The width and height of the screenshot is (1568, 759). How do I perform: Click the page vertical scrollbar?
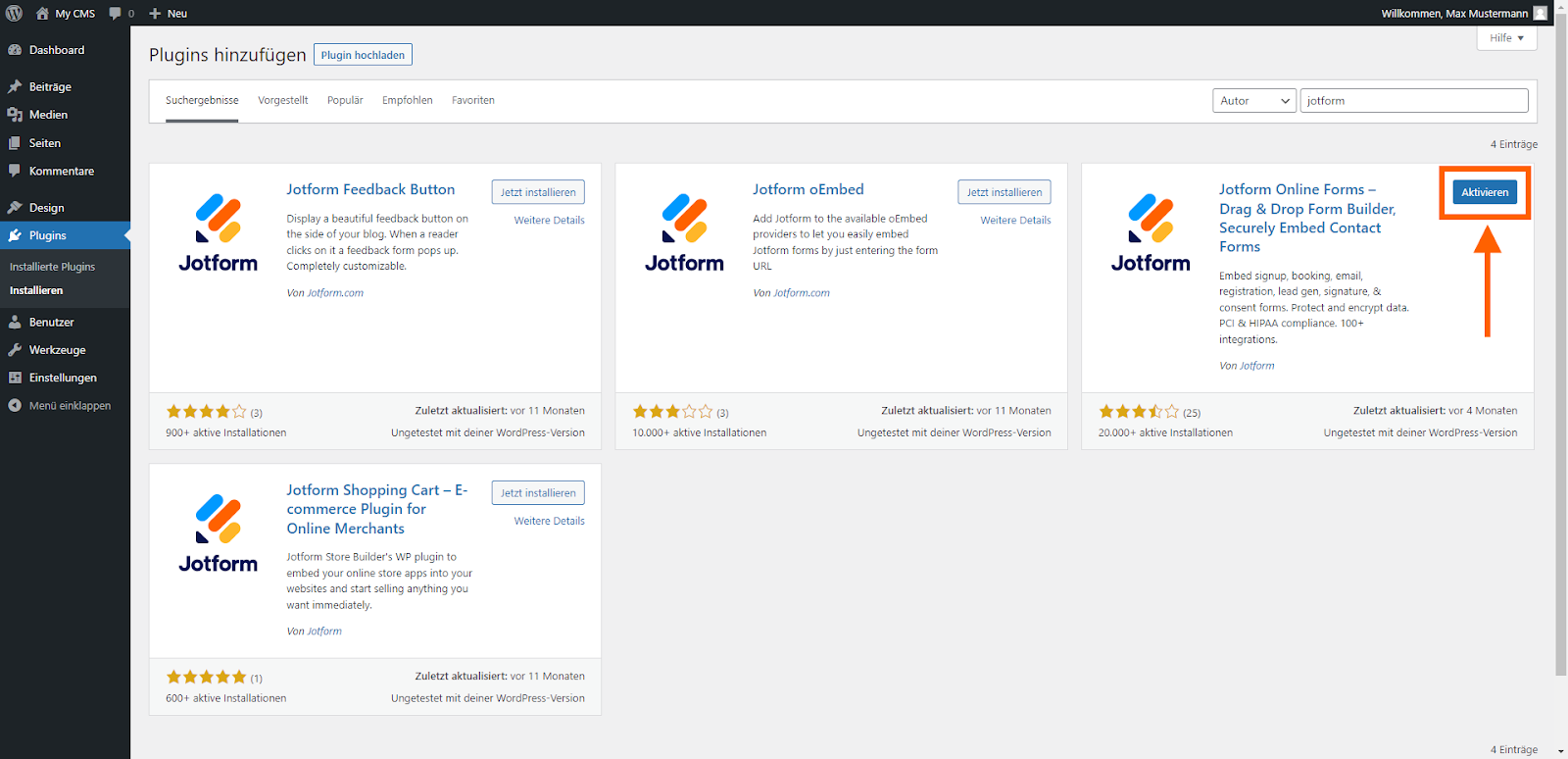[x=1561, y=343]
